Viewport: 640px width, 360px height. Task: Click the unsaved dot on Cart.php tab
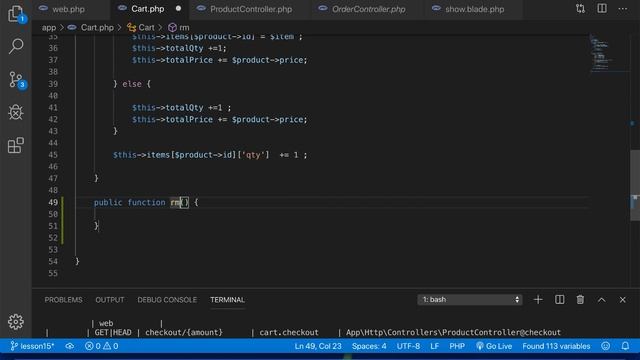pyautogui.click(x=178, y=9)
